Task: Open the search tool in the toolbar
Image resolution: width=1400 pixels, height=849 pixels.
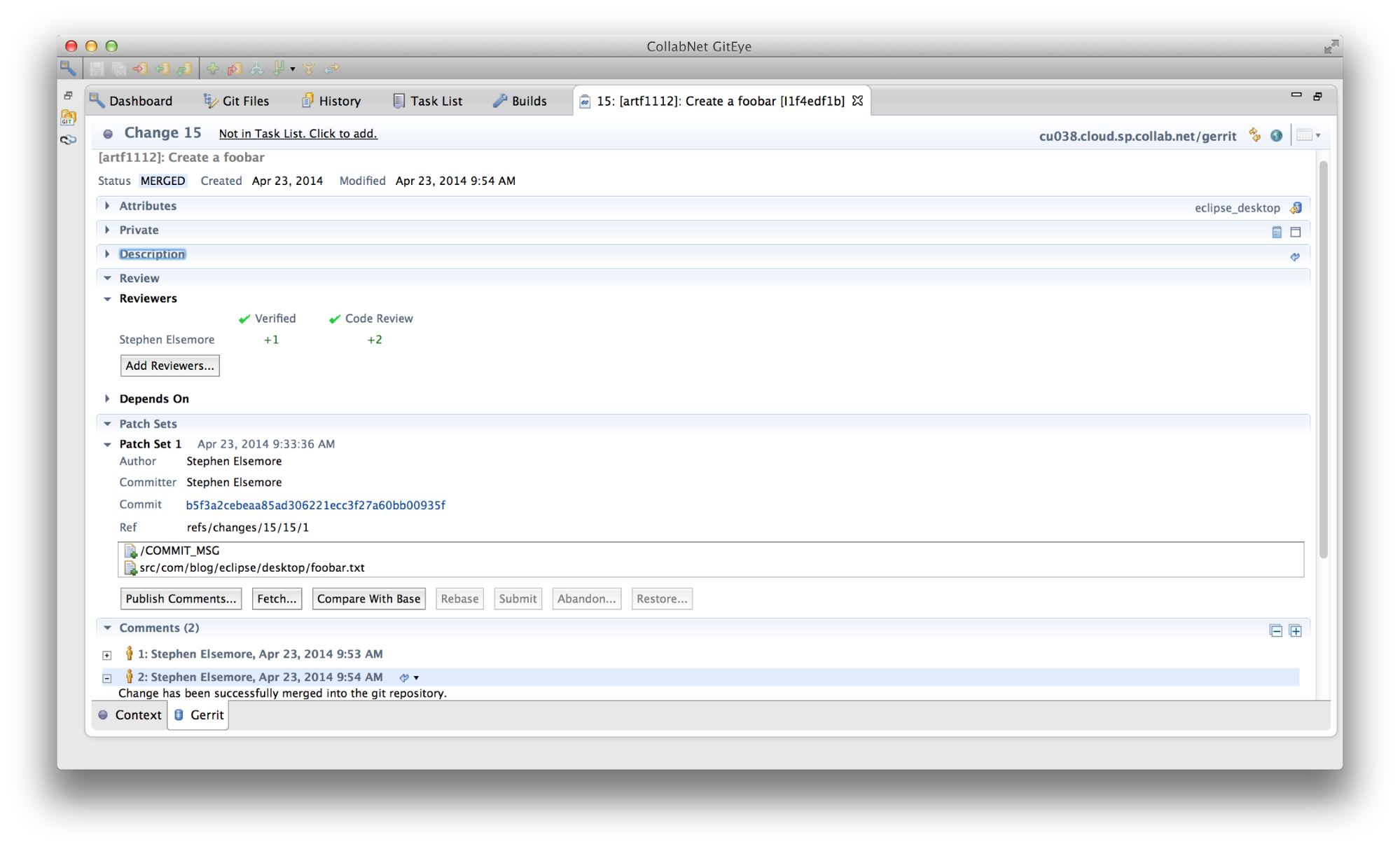Action: coord(67,69)
